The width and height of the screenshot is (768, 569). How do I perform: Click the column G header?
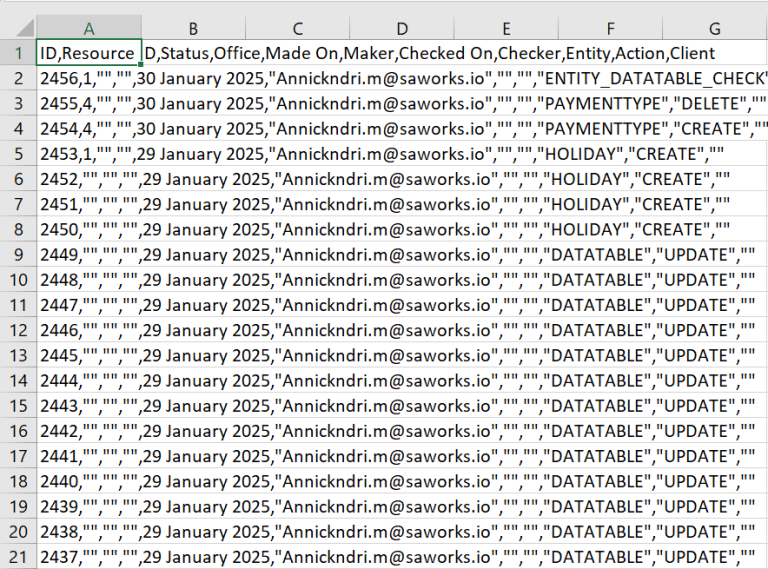pyautogui.click(x=714, y=28)
